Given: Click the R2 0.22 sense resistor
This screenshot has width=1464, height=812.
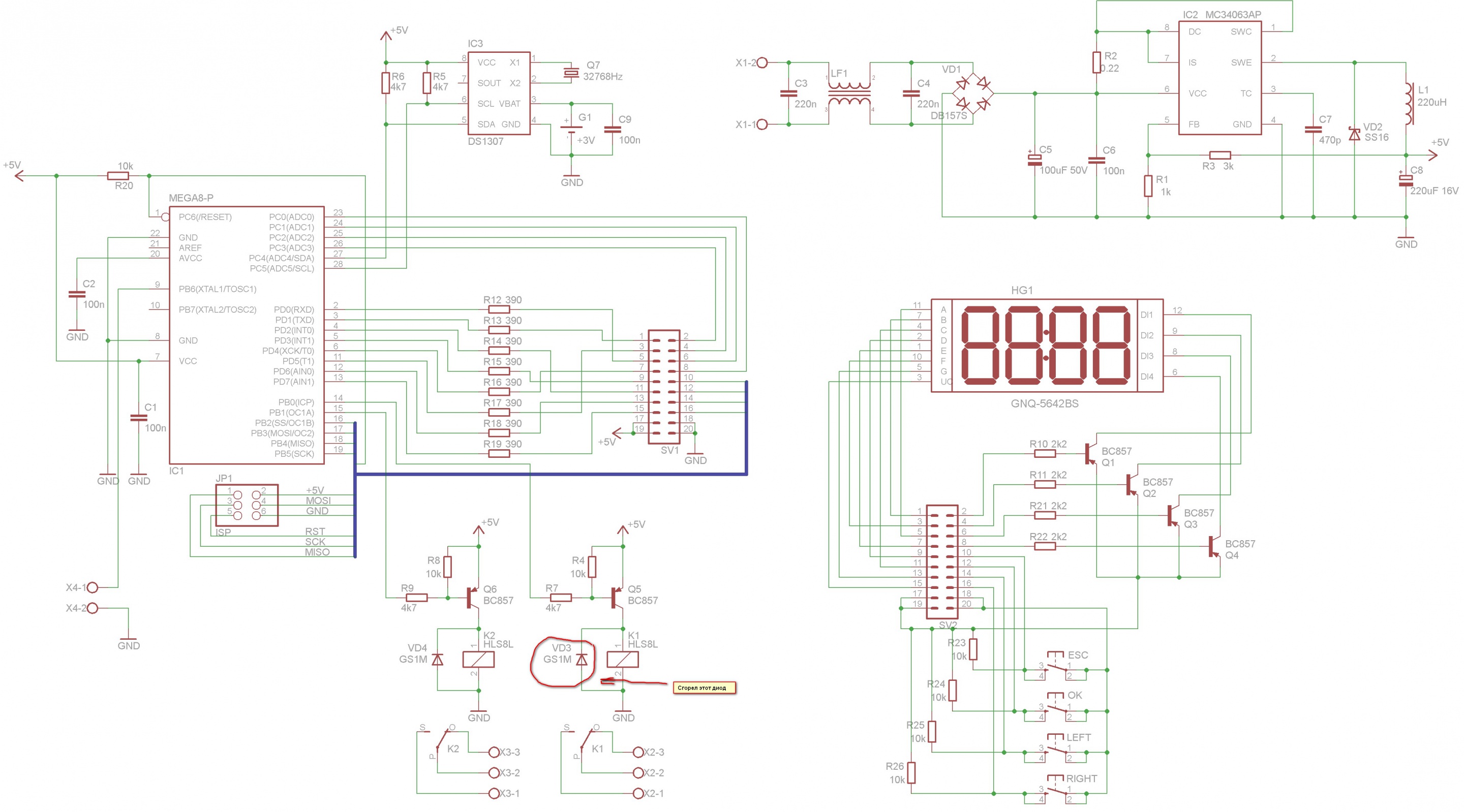Looking at the screenshot, I should pos(1097,63).
